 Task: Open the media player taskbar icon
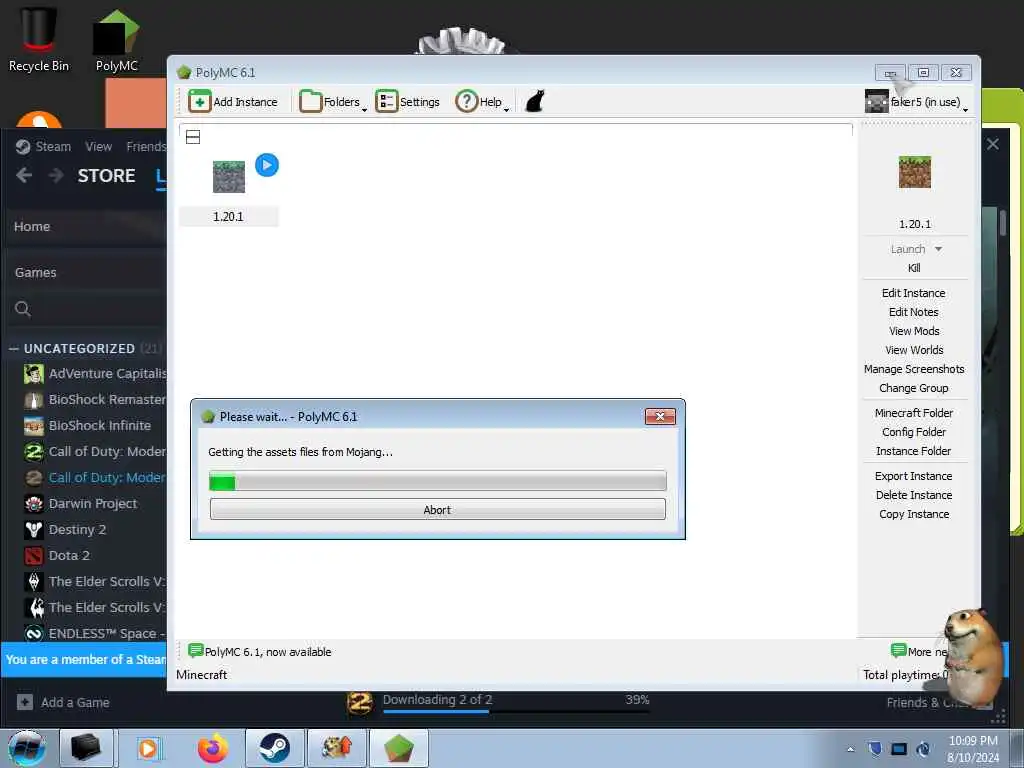point(148,748)
